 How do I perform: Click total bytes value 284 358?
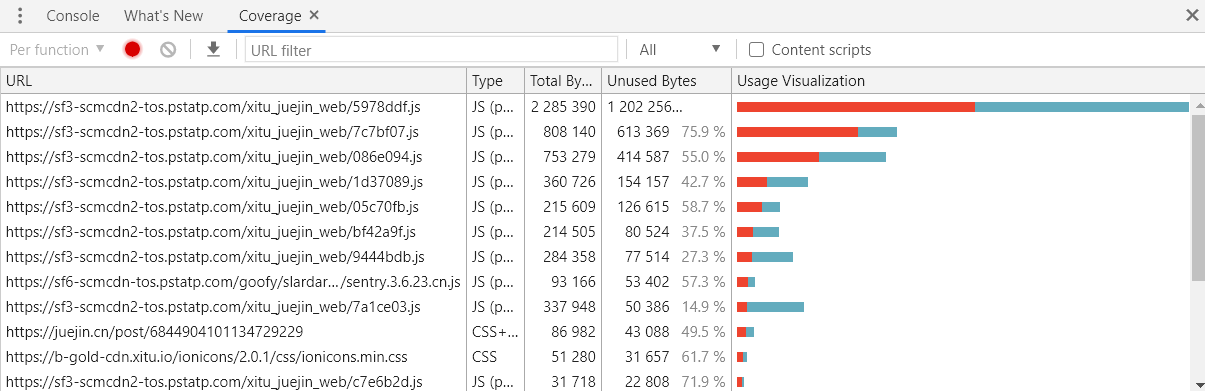point(569,256)
